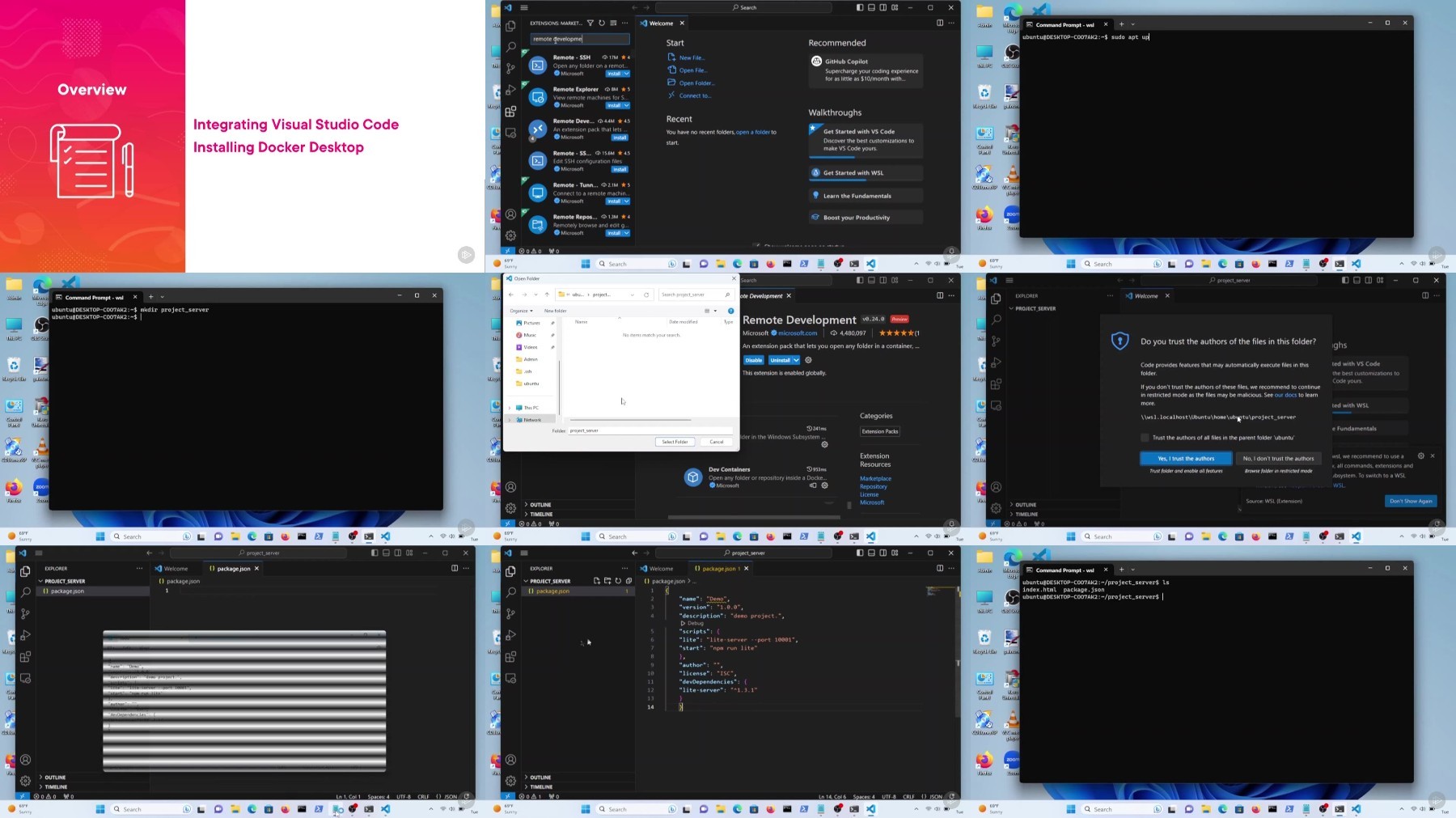Open new tab in sudo apt terminal
This screenshot has height=818, width=1456.
pyautogui.click(x=1121, y=24)
